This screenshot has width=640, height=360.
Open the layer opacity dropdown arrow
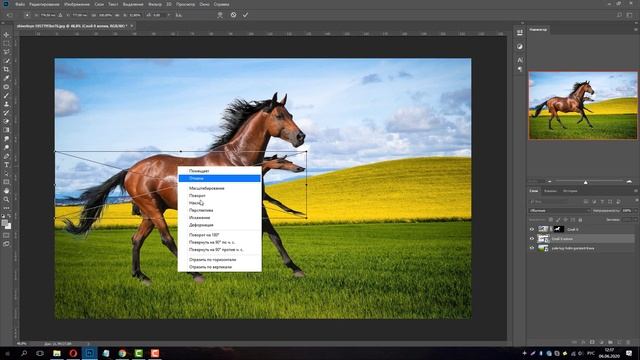[x=635, y=211]
